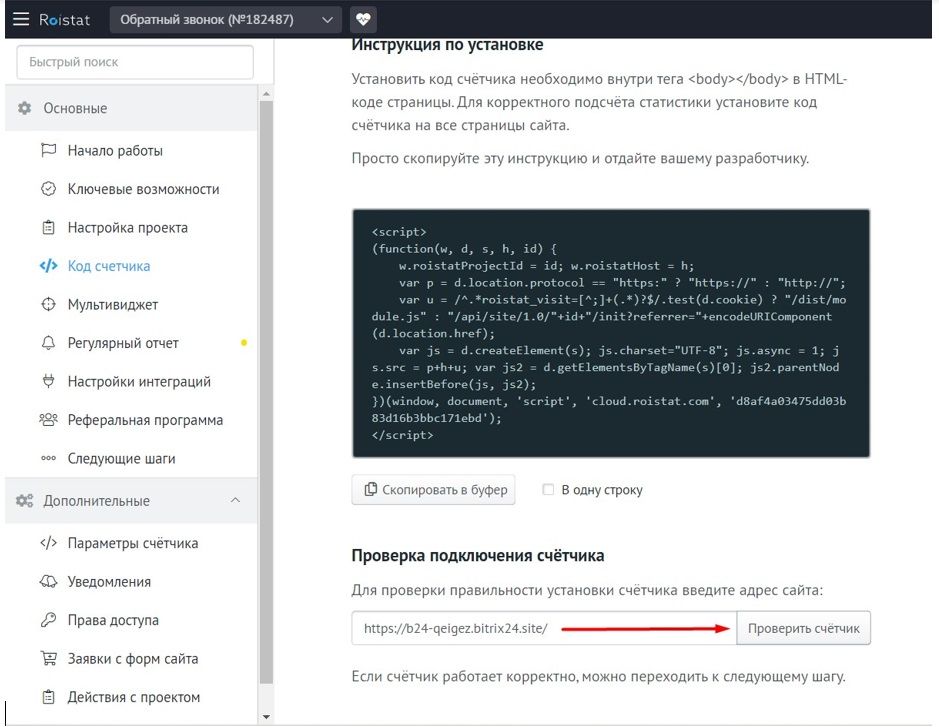Open Мультивиджет menu item
939x727 pixels.
tap(113, 305)
